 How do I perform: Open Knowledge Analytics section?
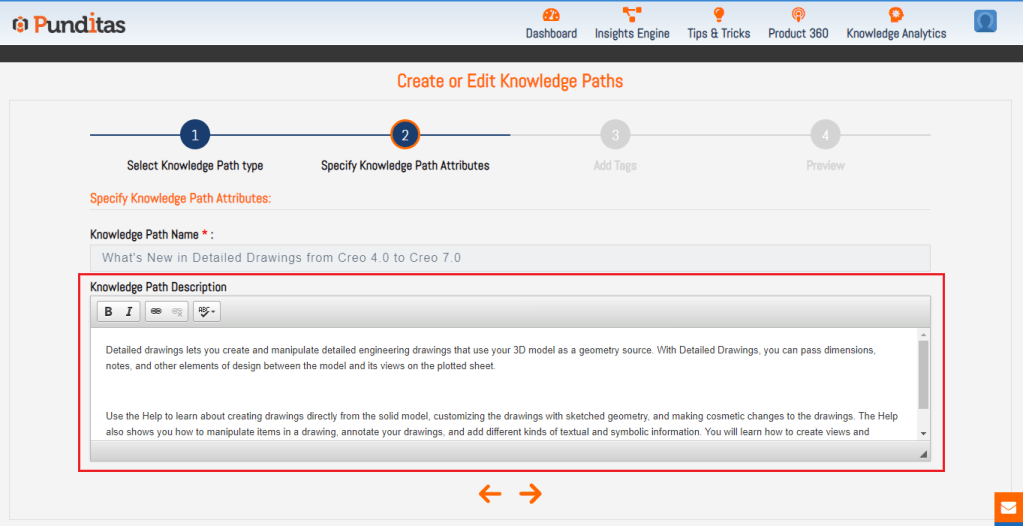896,23
